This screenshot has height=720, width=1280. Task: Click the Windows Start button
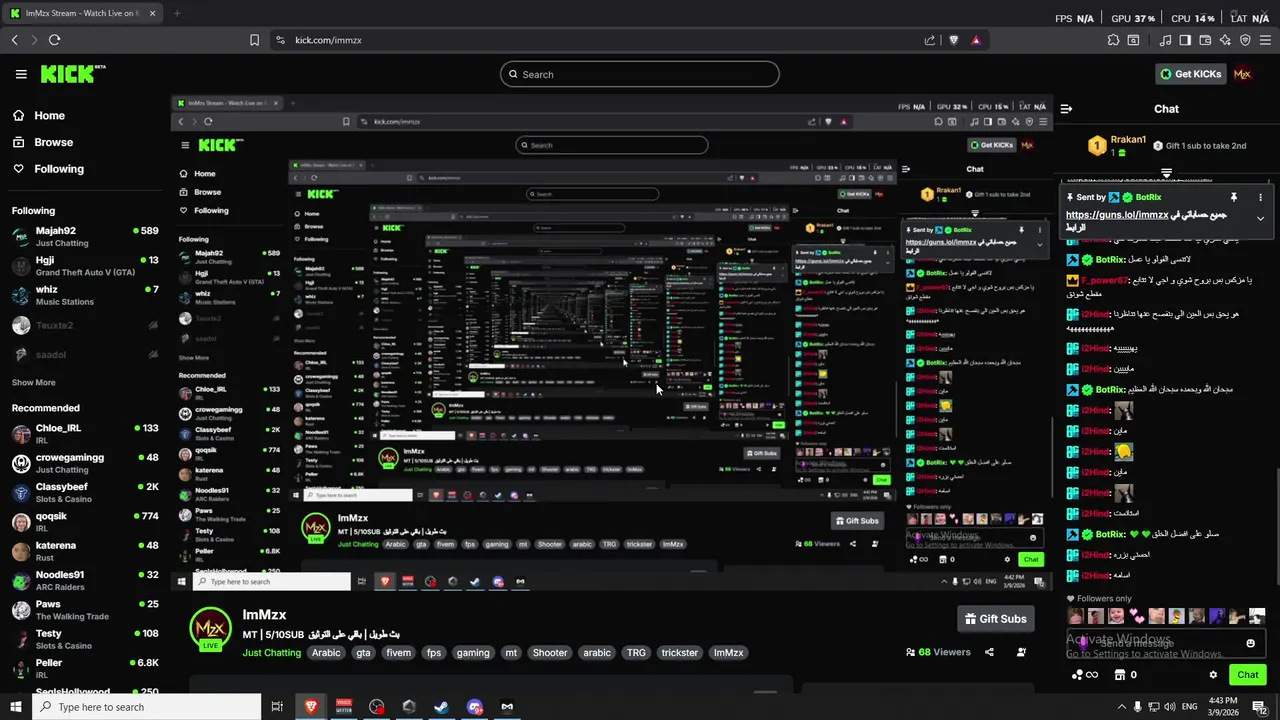(x=16, y=707)
